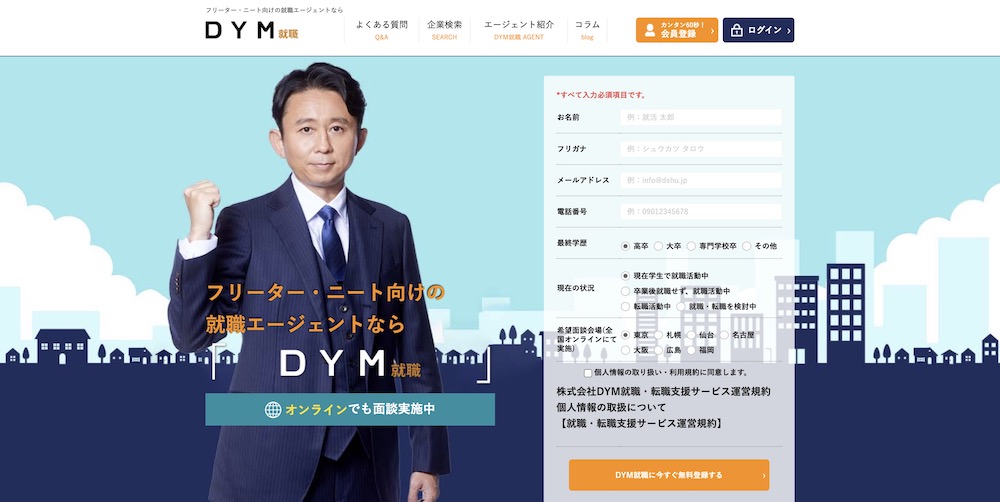The image size is (1000, 502).
Task: Check the 個人情報の取り扱い agreement checkbox
Action: point(588,373)
